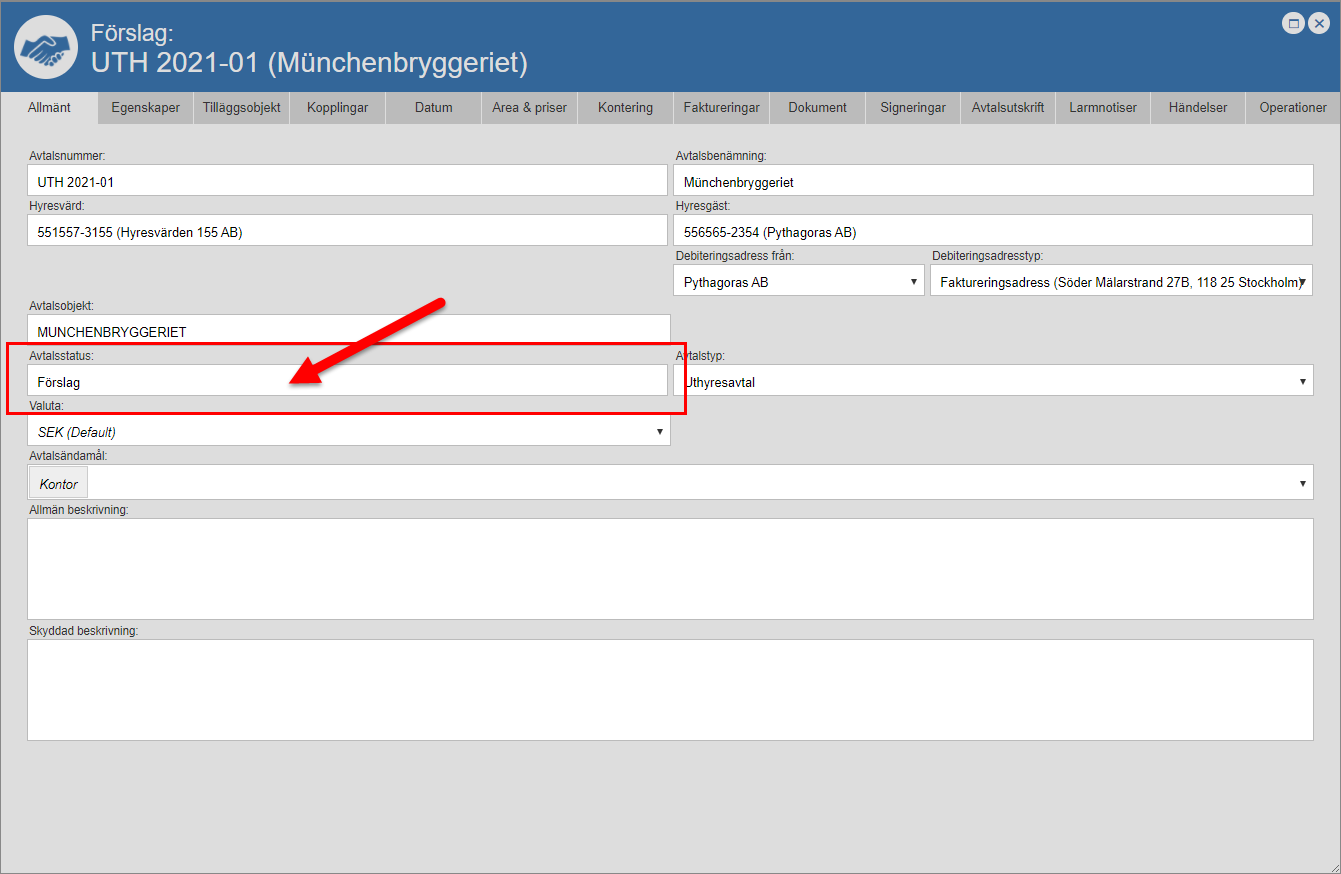
Task: Expand the Avtalsändamål dropdown arrow
Action: point(1302,484)
